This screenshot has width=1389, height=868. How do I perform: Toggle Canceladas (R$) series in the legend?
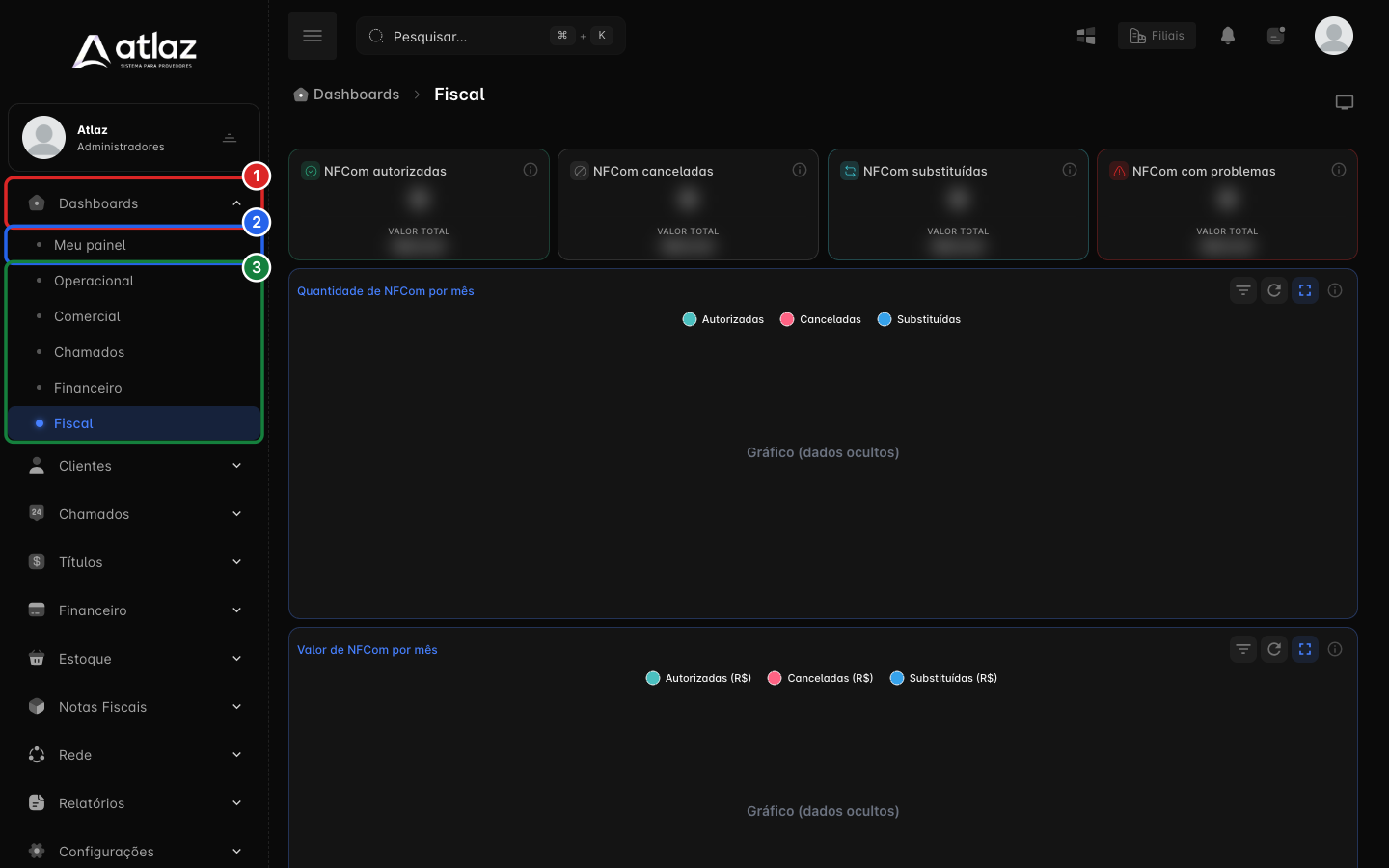tap(820, 678)
